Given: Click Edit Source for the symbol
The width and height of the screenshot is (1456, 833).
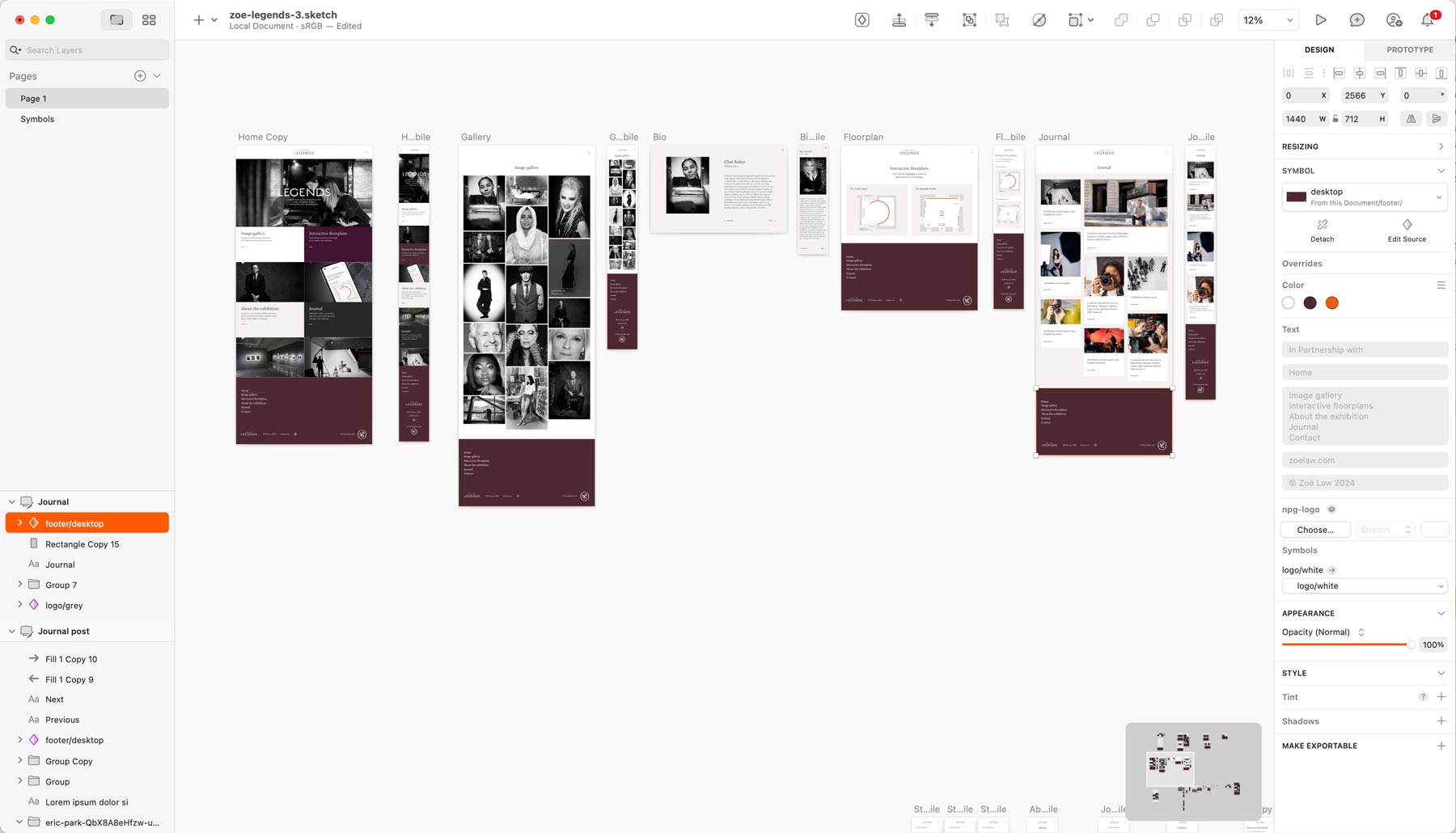Looking at the screenshot, I should tap(1407, 230).
